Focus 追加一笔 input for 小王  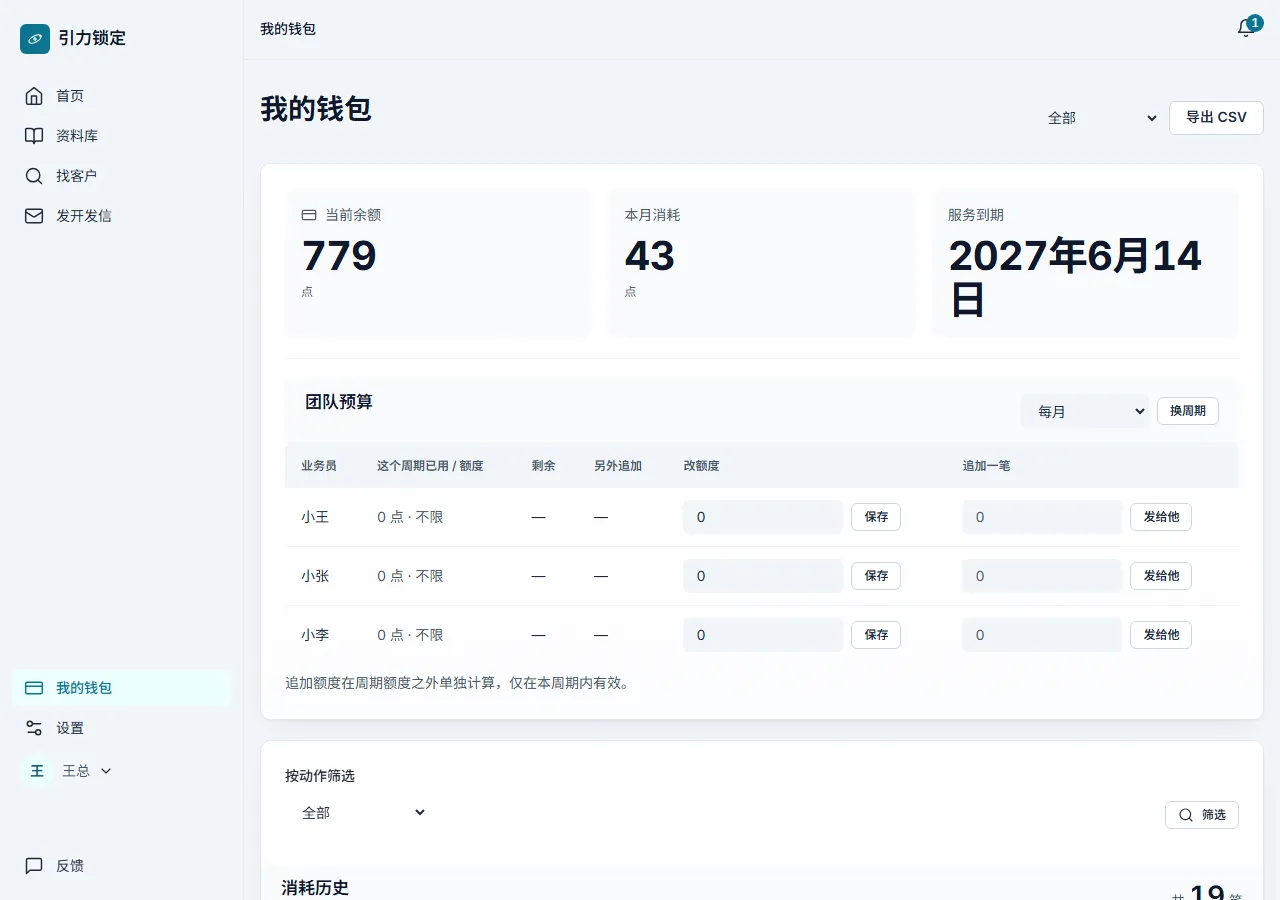pyautogui.click(x=1042, y=517)
